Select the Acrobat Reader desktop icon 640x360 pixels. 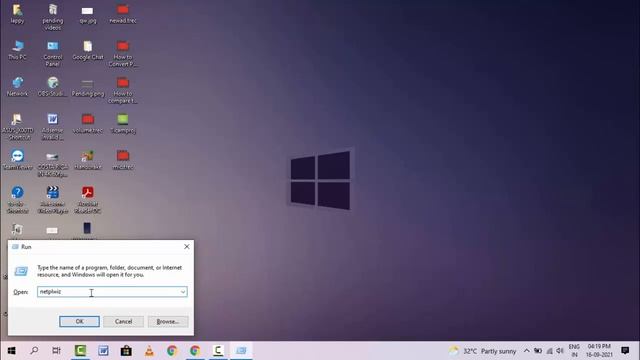point(88,200)
